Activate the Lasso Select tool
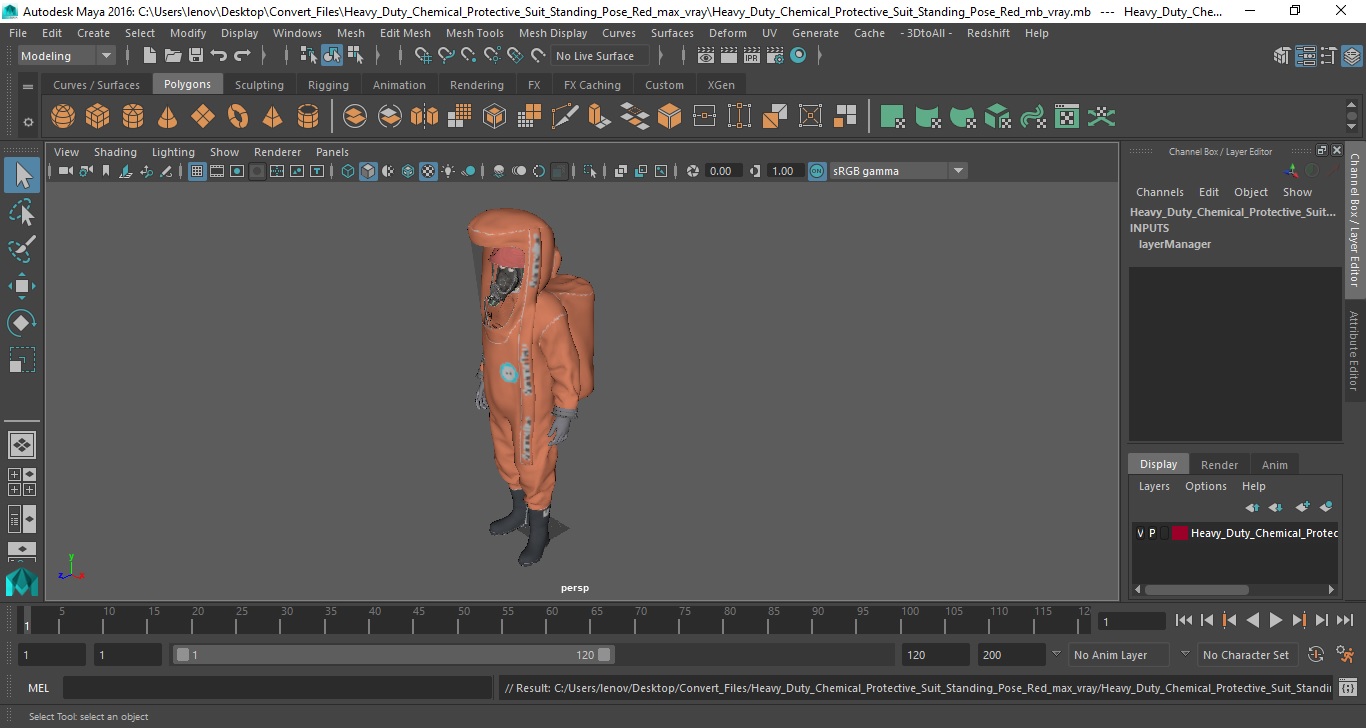1366x728 pixels. [x=22, y=213]
